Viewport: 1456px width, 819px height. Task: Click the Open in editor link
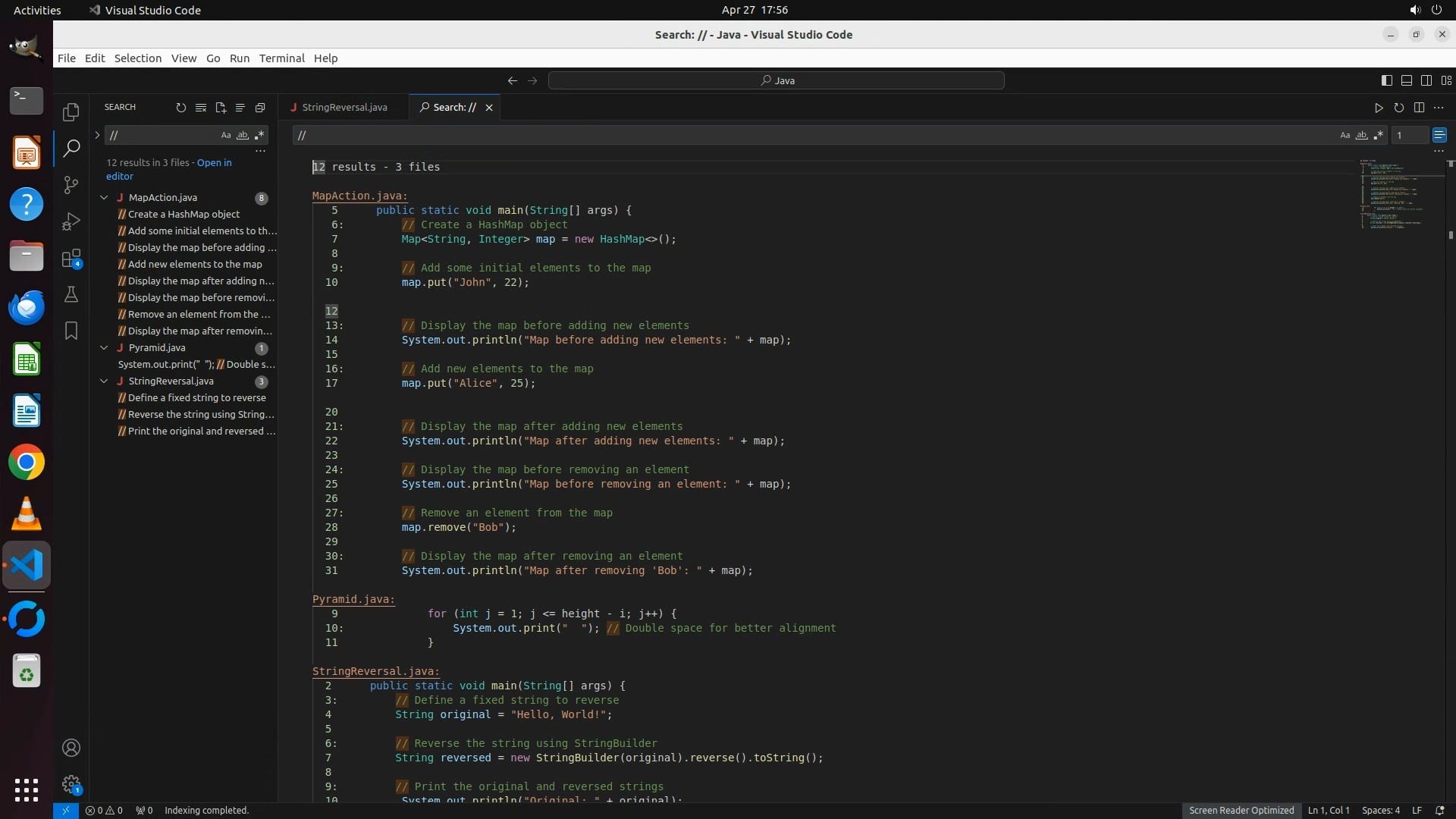click(214, 163)
